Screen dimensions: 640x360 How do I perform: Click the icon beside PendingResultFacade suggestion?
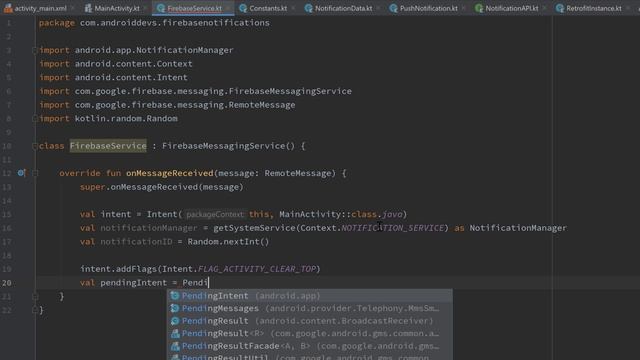pos(175,346)
